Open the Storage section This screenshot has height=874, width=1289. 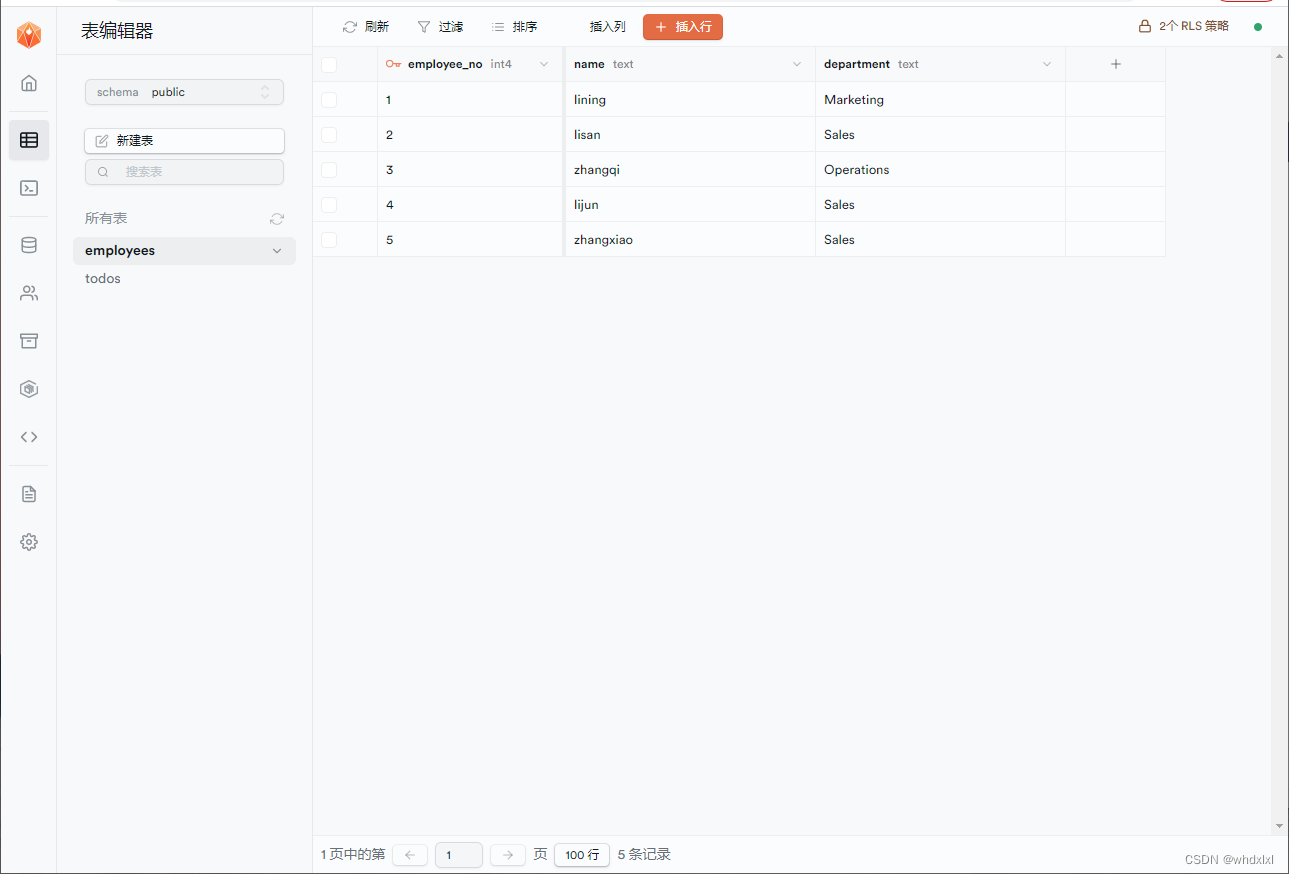point(28,340)
